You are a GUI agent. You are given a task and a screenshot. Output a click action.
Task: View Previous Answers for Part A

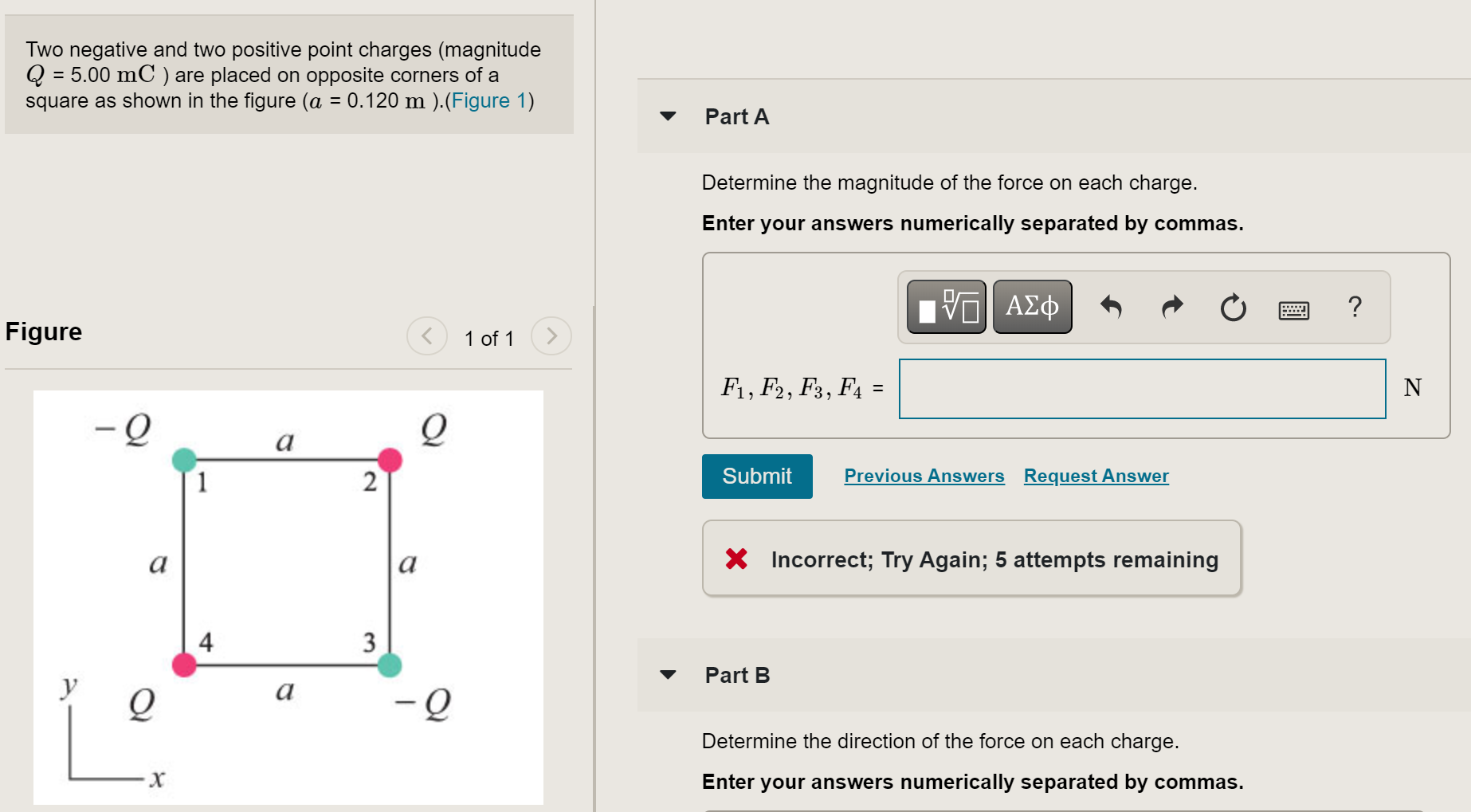[x=924, y=476]
